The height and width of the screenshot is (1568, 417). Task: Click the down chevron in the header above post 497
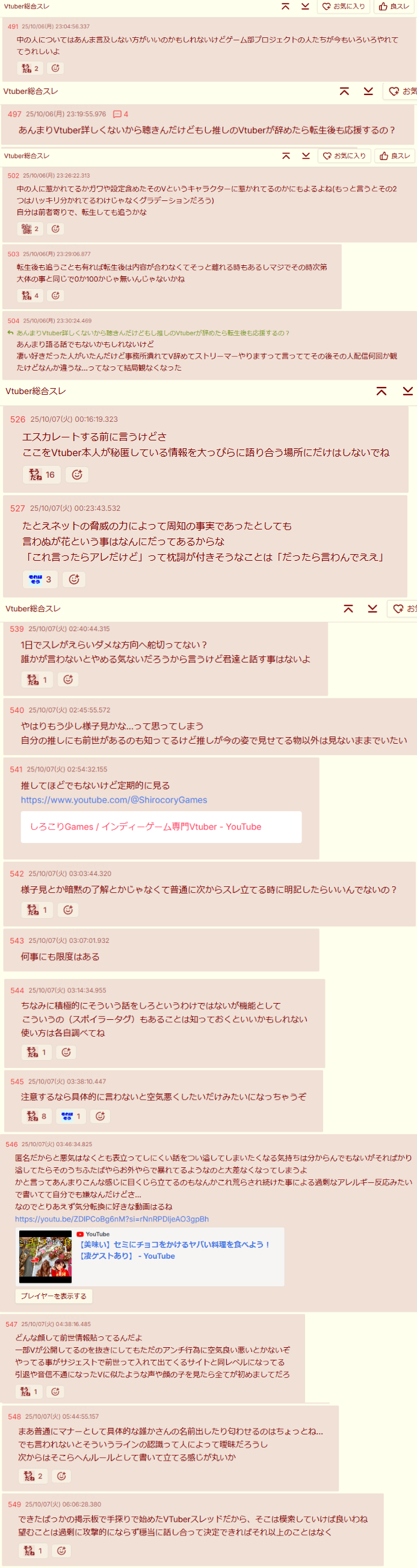point(368,91)
